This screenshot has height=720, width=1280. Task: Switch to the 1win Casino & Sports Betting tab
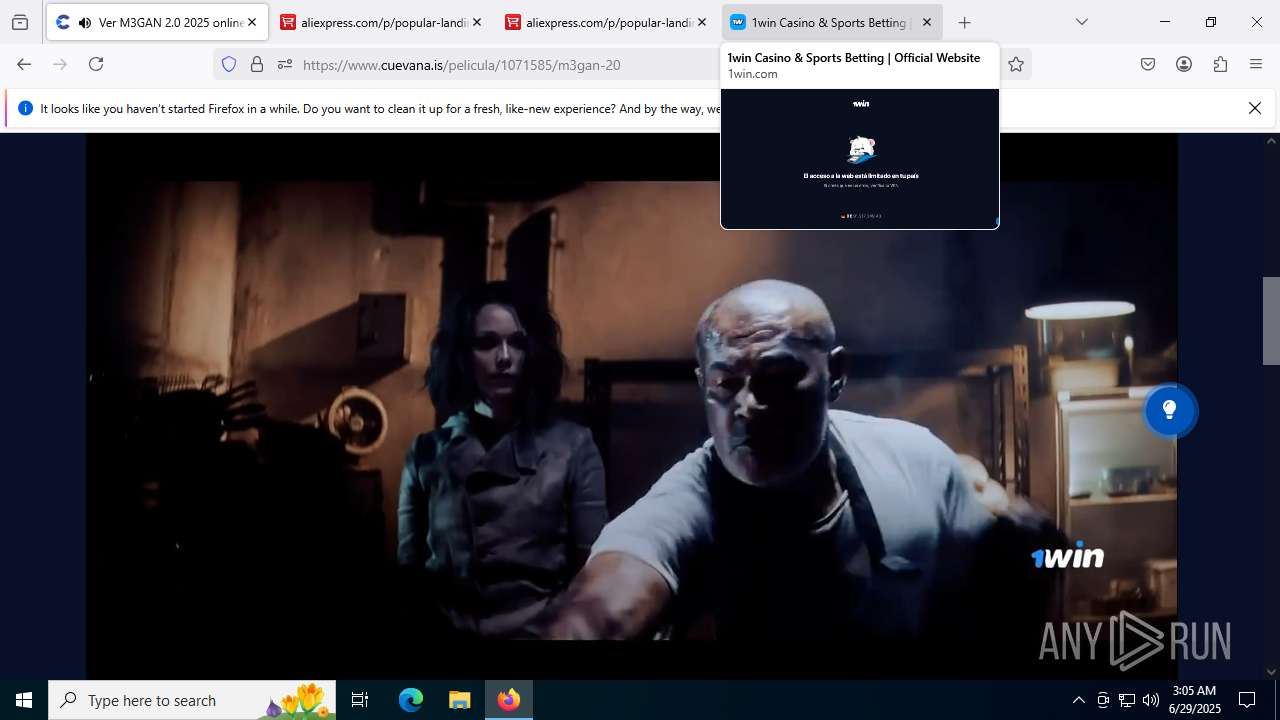(x=831, y=22)
